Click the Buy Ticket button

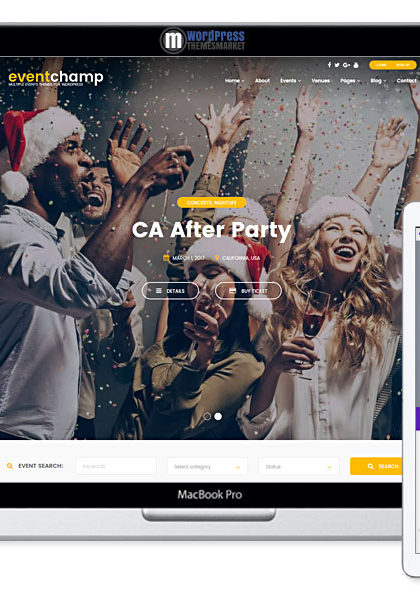[248, 291]
